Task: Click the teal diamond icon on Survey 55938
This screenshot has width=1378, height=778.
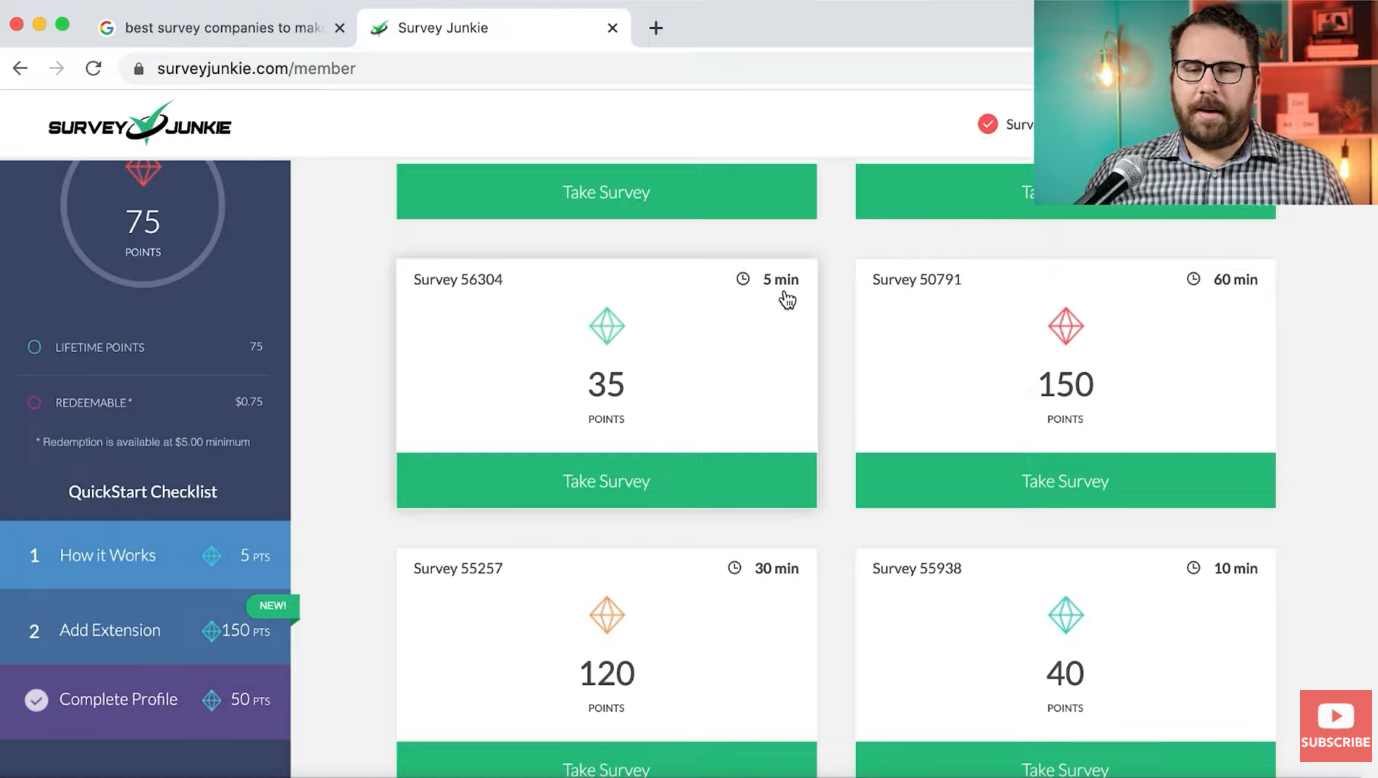Action: (1065, 616)
